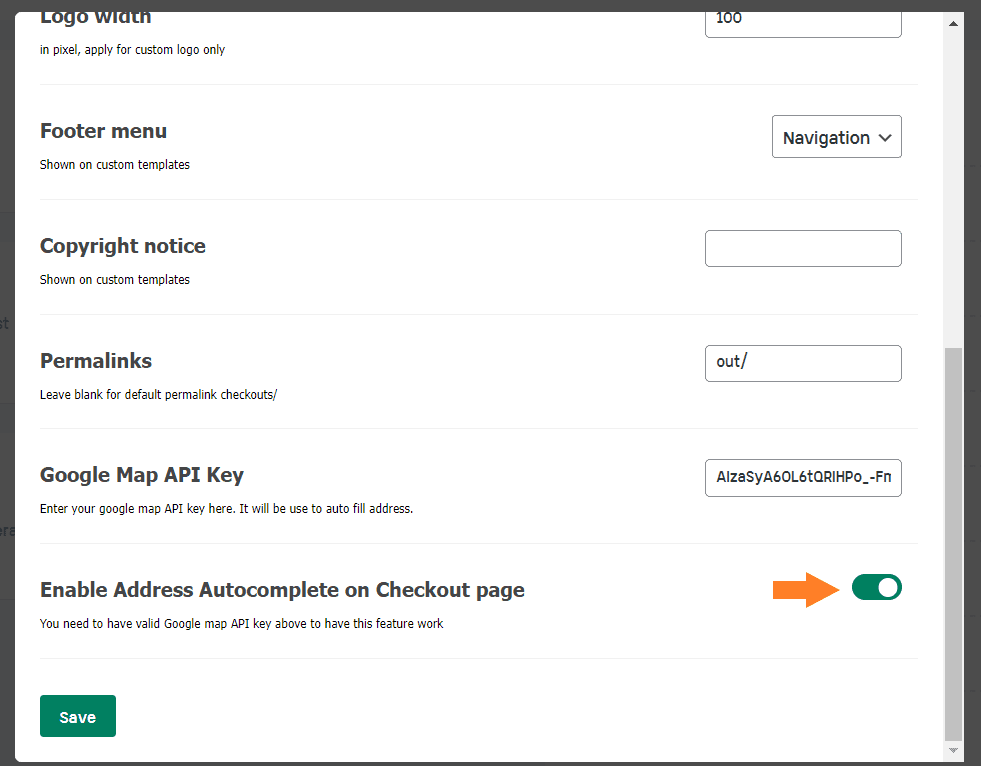Click 'Leave blank for default permalink checkouts/' text
Image resolution: width=981 pixels, height=766 pixels.
[158, 394]
